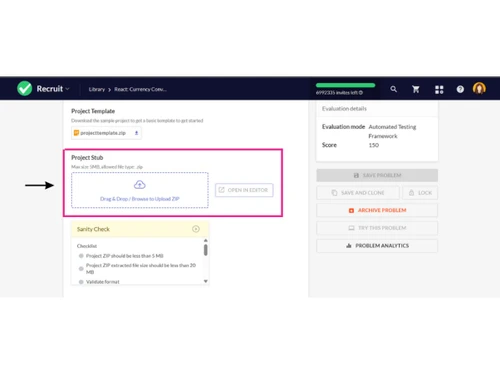Screen dimensions: 500x375
Task: Click the Lock button
Action: (x=420, y=193)
